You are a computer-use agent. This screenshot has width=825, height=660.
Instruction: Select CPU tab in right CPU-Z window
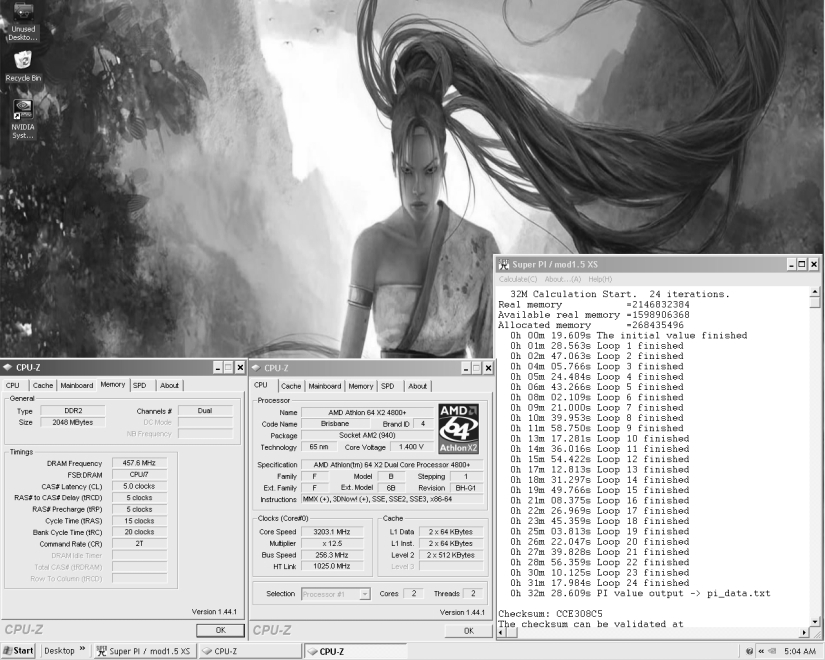click(x=261, y=385)
